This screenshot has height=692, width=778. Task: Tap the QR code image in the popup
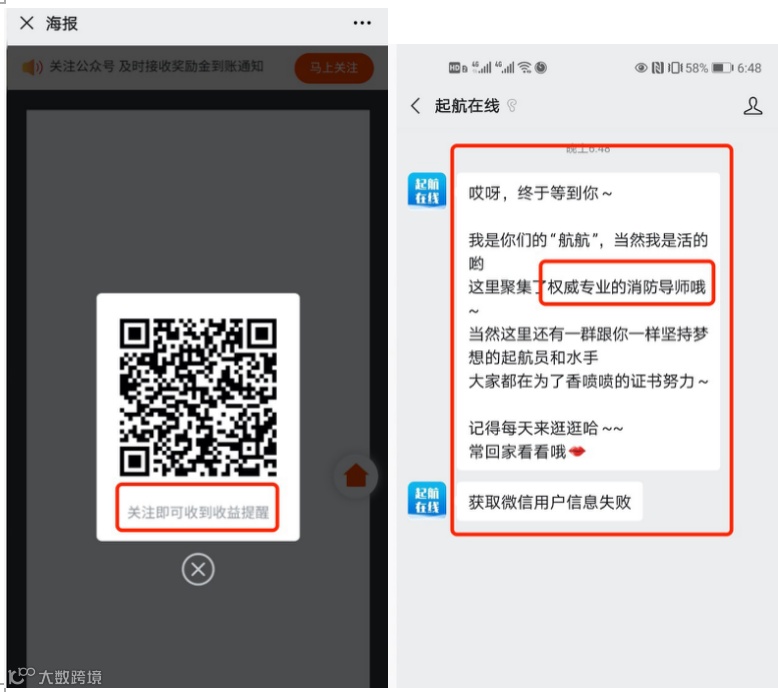click(x=198, y=397)
